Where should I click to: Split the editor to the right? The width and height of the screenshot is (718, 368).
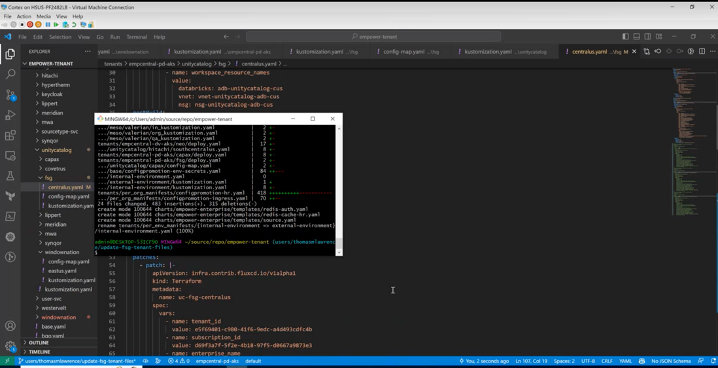tap(702, 51)
